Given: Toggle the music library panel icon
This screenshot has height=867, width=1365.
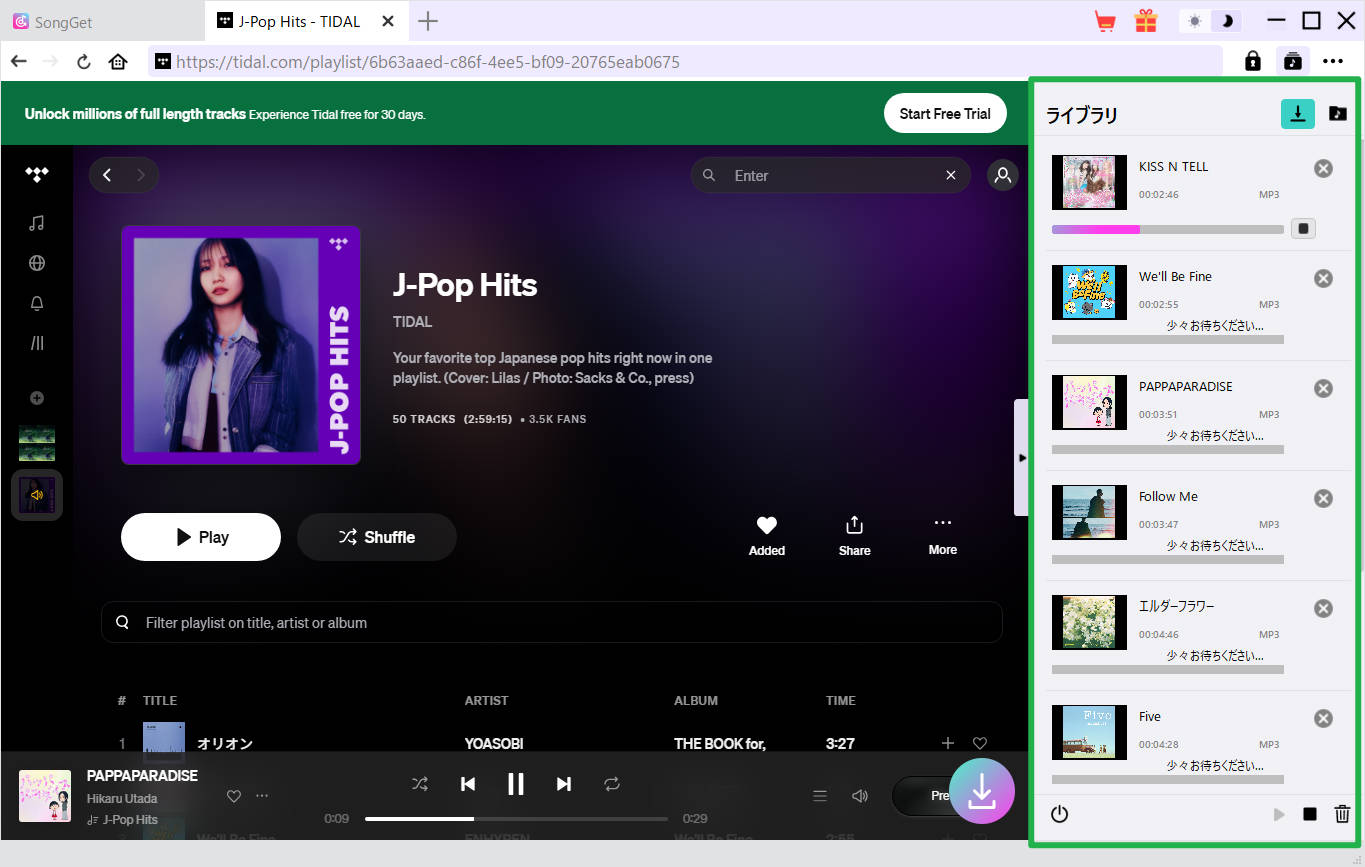Looking at the screenshot, I should (x=1292, y=61).
